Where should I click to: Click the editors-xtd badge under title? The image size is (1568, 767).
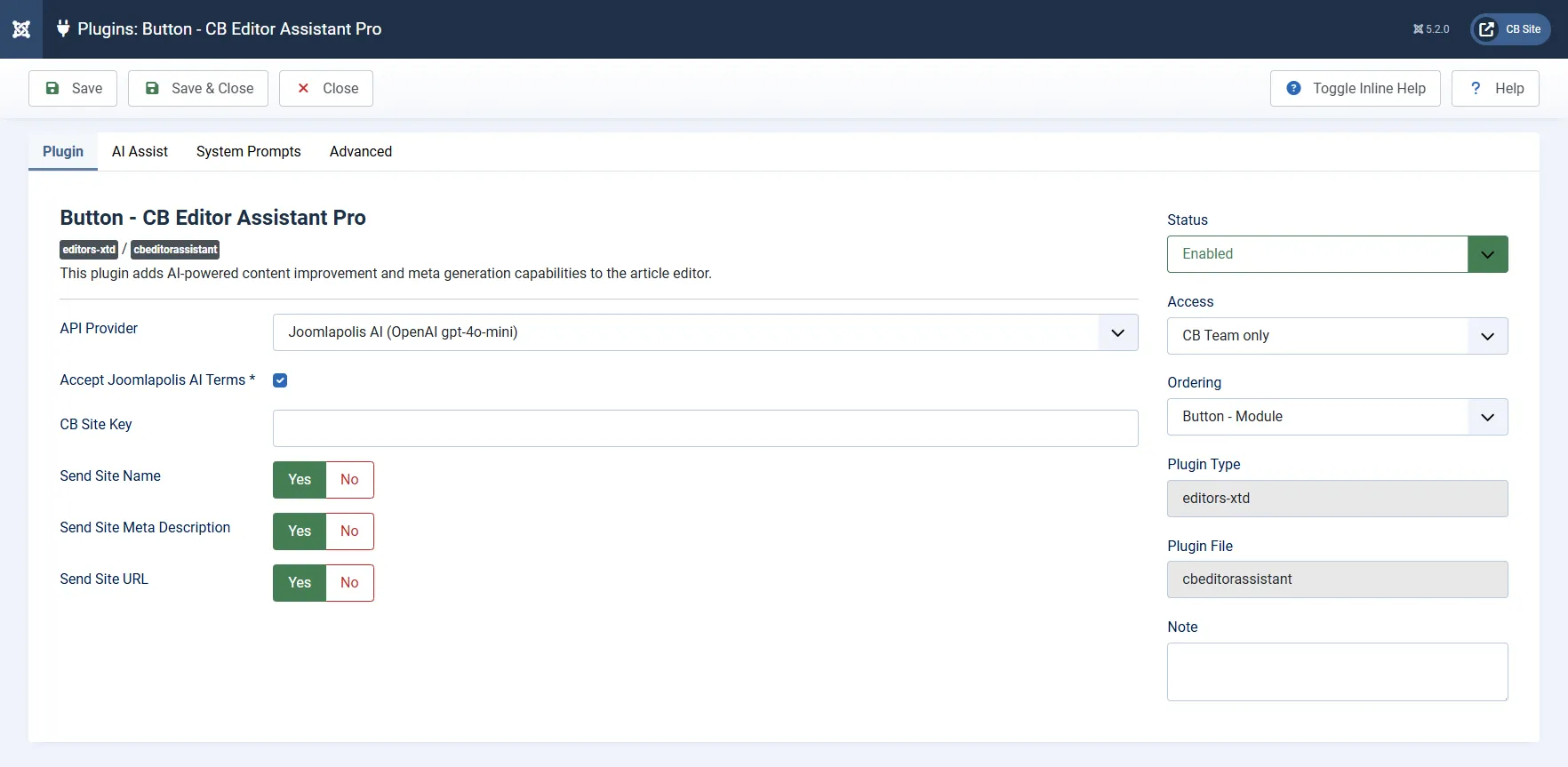(89, 250)
